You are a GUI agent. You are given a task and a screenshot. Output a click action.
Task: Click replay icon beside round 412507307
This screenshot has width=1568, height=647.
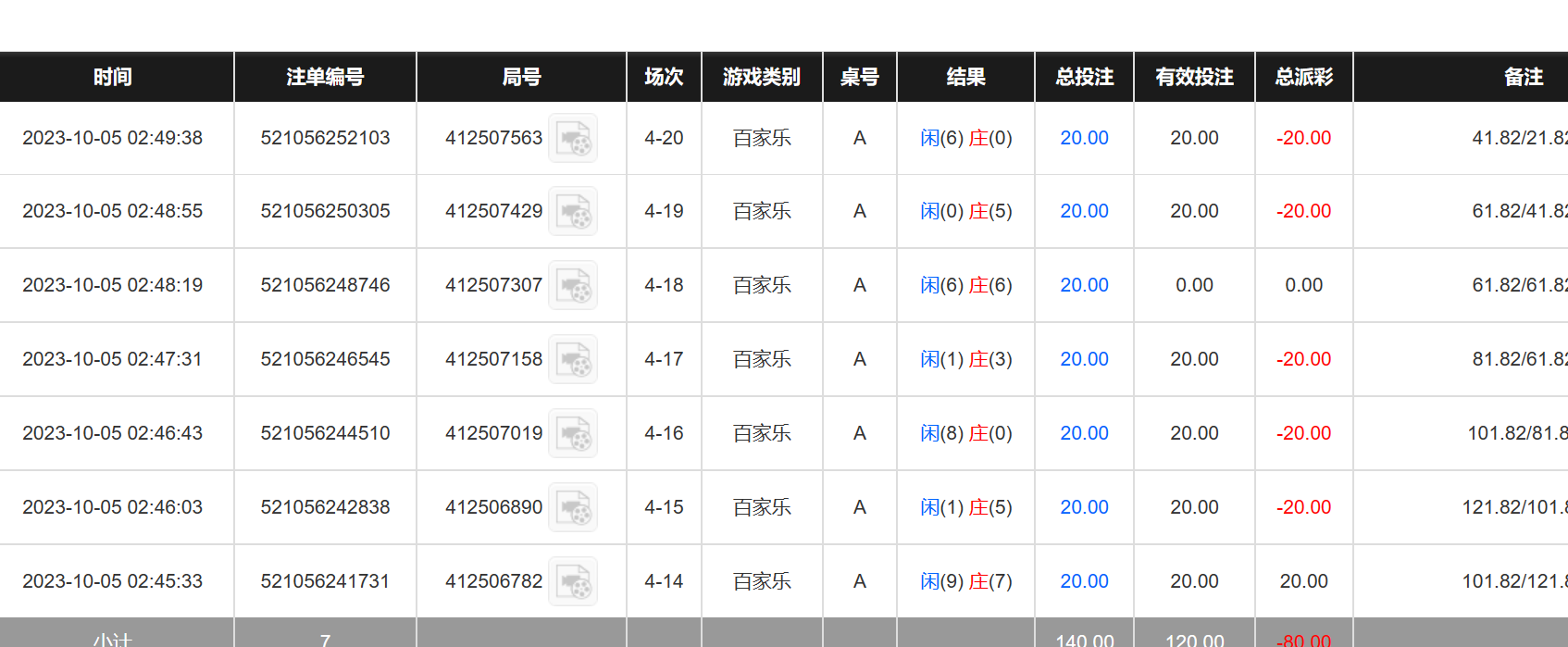[573, 285]
